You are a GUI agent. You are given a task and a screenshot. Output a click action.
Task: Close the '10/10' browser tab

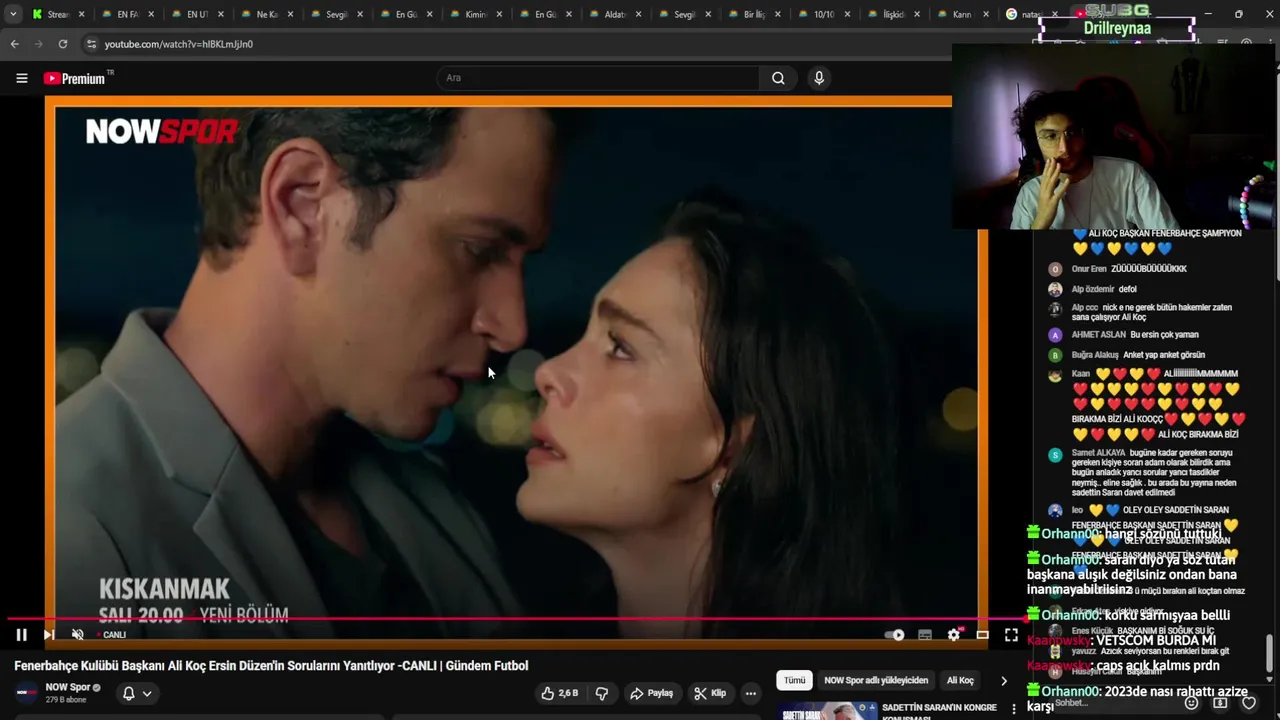pyautogui.click(x=847, y=14)
